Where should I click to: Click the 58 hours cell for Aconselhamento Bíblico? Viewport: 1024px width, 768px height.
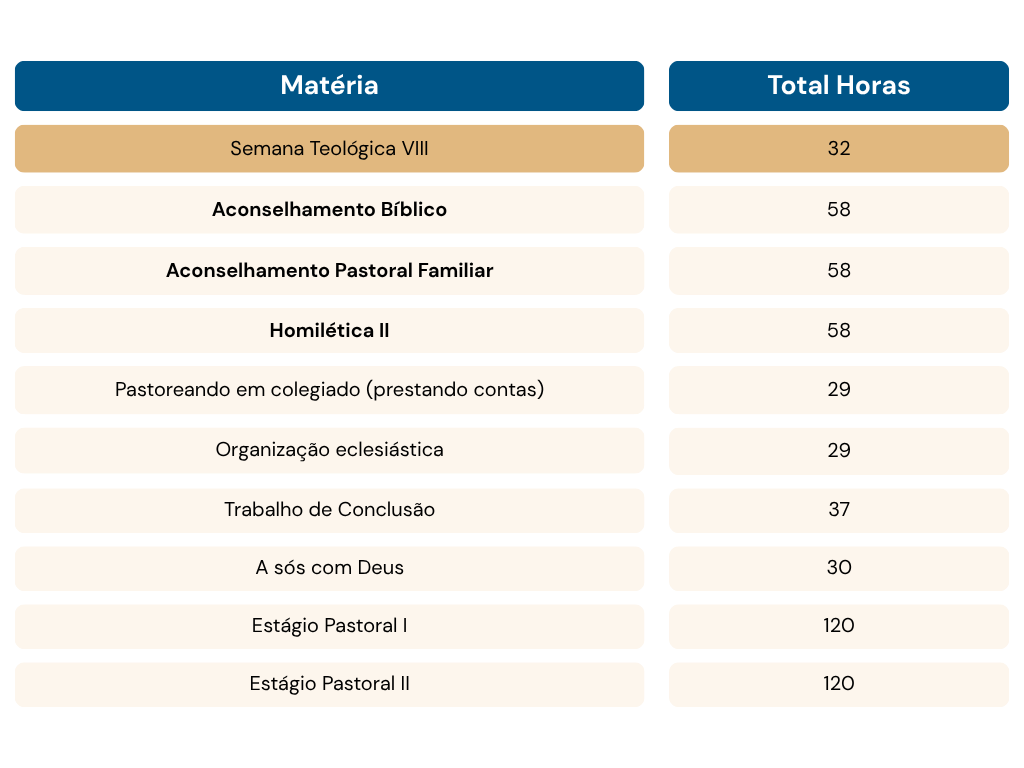pos(839,210)
